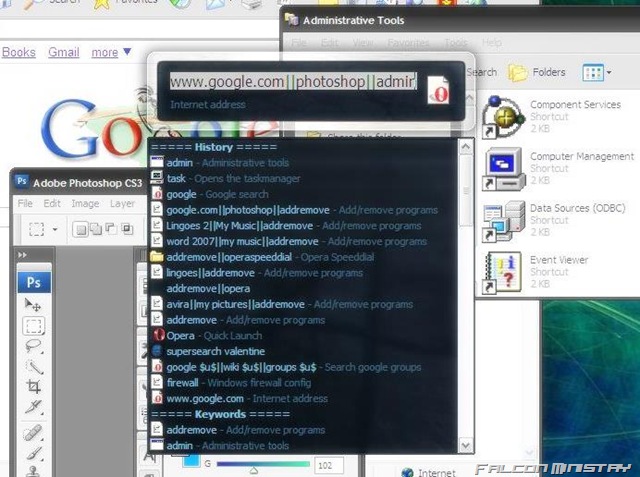Select the Rectangular Marquee tool in Photoshop toolbox
Screen dimensions: 640x477
tap(33, 326)
